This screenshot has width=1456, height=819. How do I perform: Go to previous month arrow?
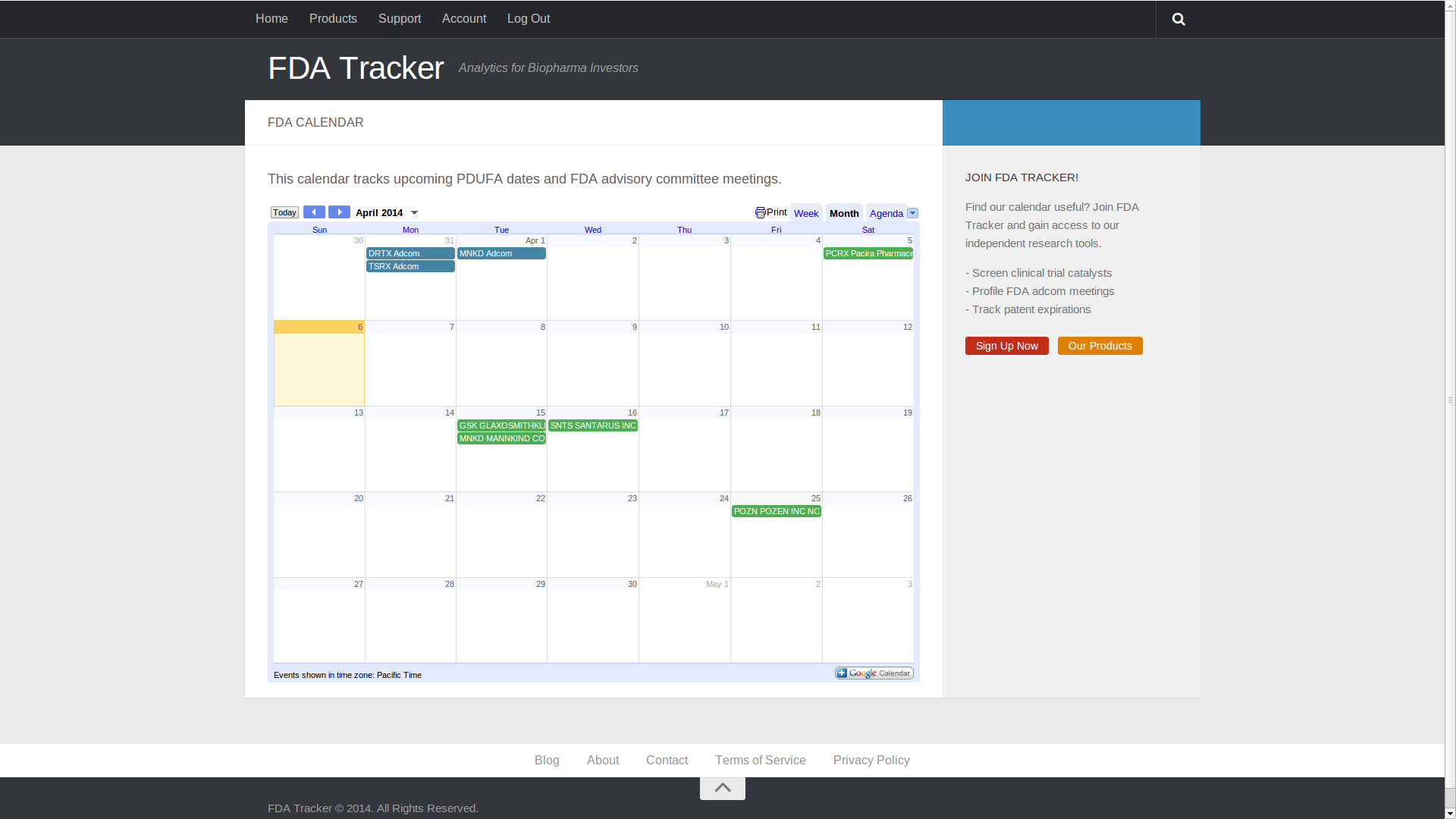(x=314, y=212)
